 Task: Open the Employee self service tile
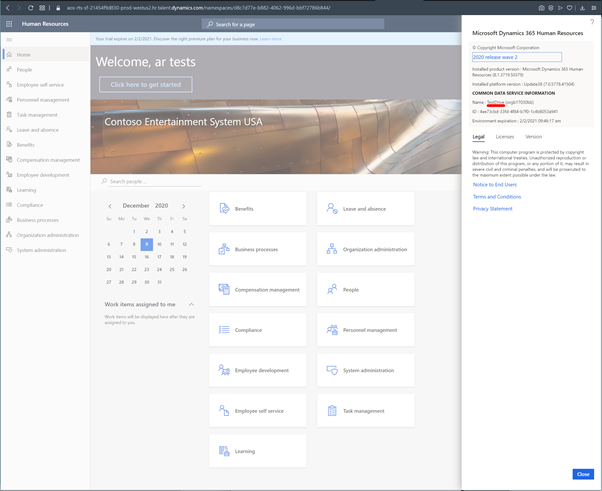pos(258,411)
